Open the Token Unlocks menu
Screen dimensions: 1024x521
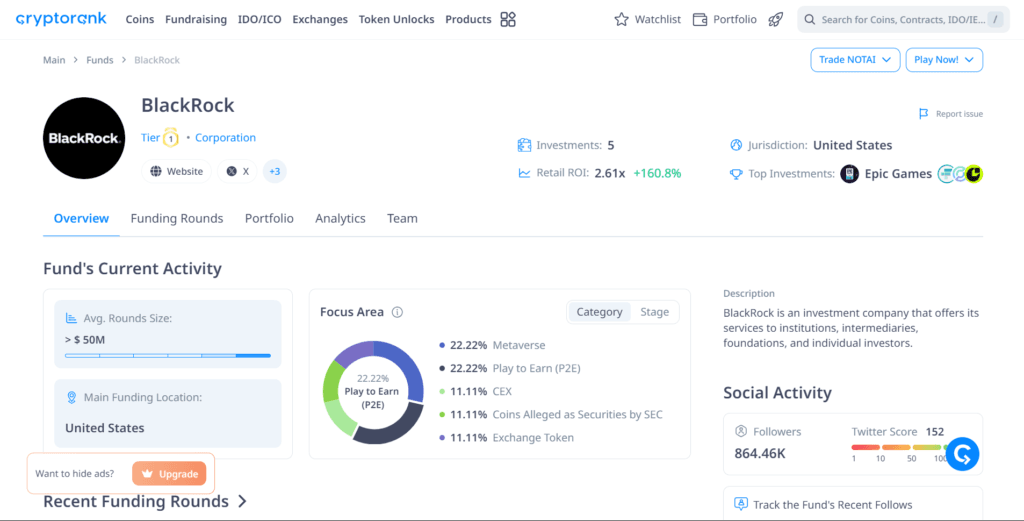[396, 20]
